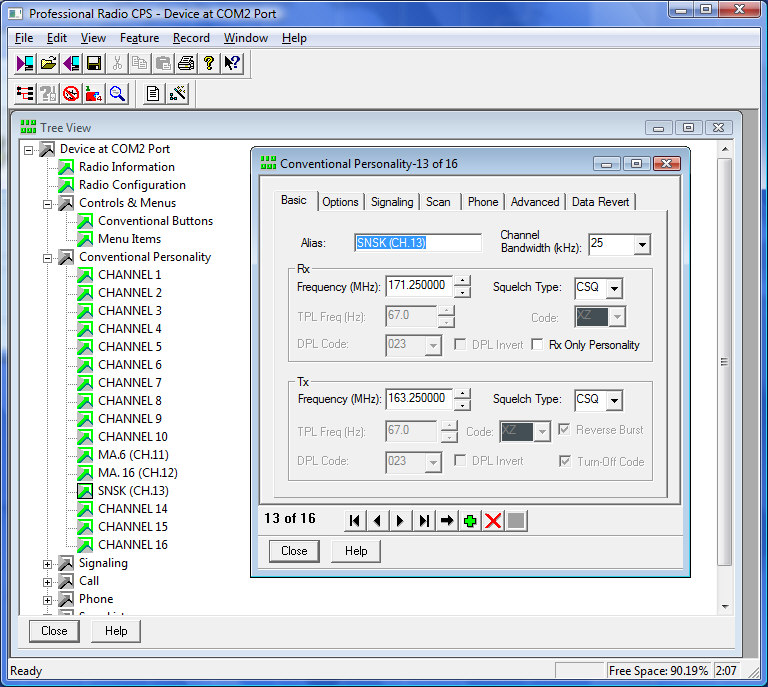The width and height of the screenshot is (768, 687).
Task: Expand the Signaling tree node
Action: tap(47, 563)
